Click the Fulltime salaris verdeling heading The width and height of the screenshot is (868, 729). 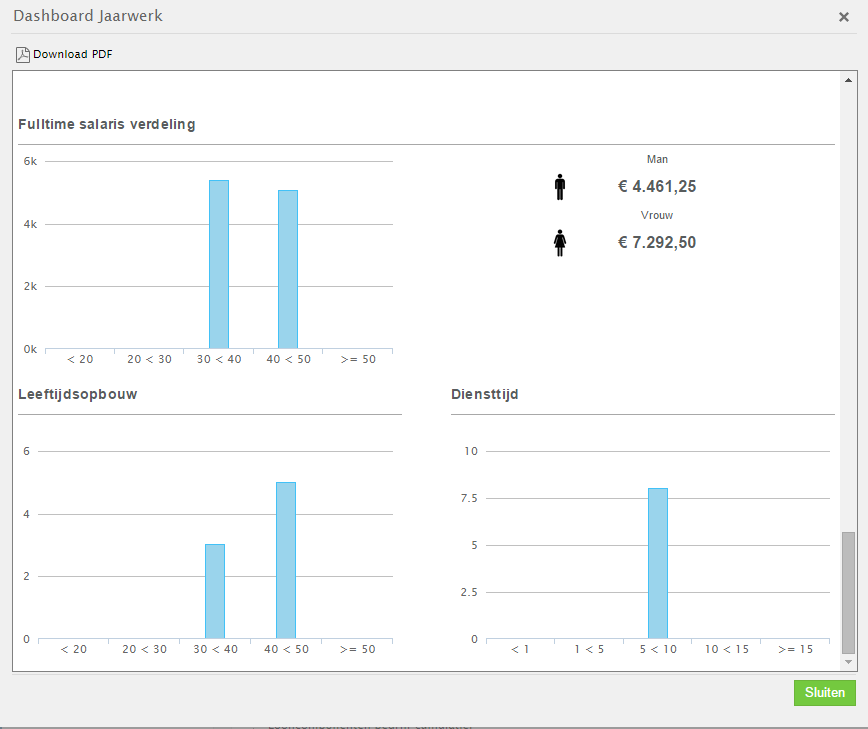pos(107,125)
